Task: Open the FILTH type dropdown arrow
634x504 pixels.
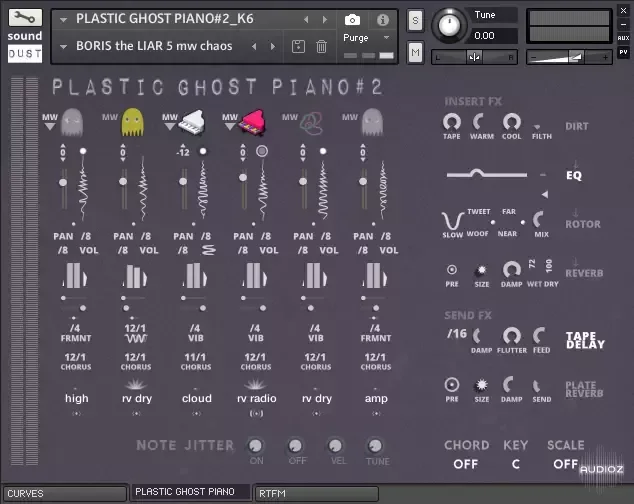Action: (537, 127)
